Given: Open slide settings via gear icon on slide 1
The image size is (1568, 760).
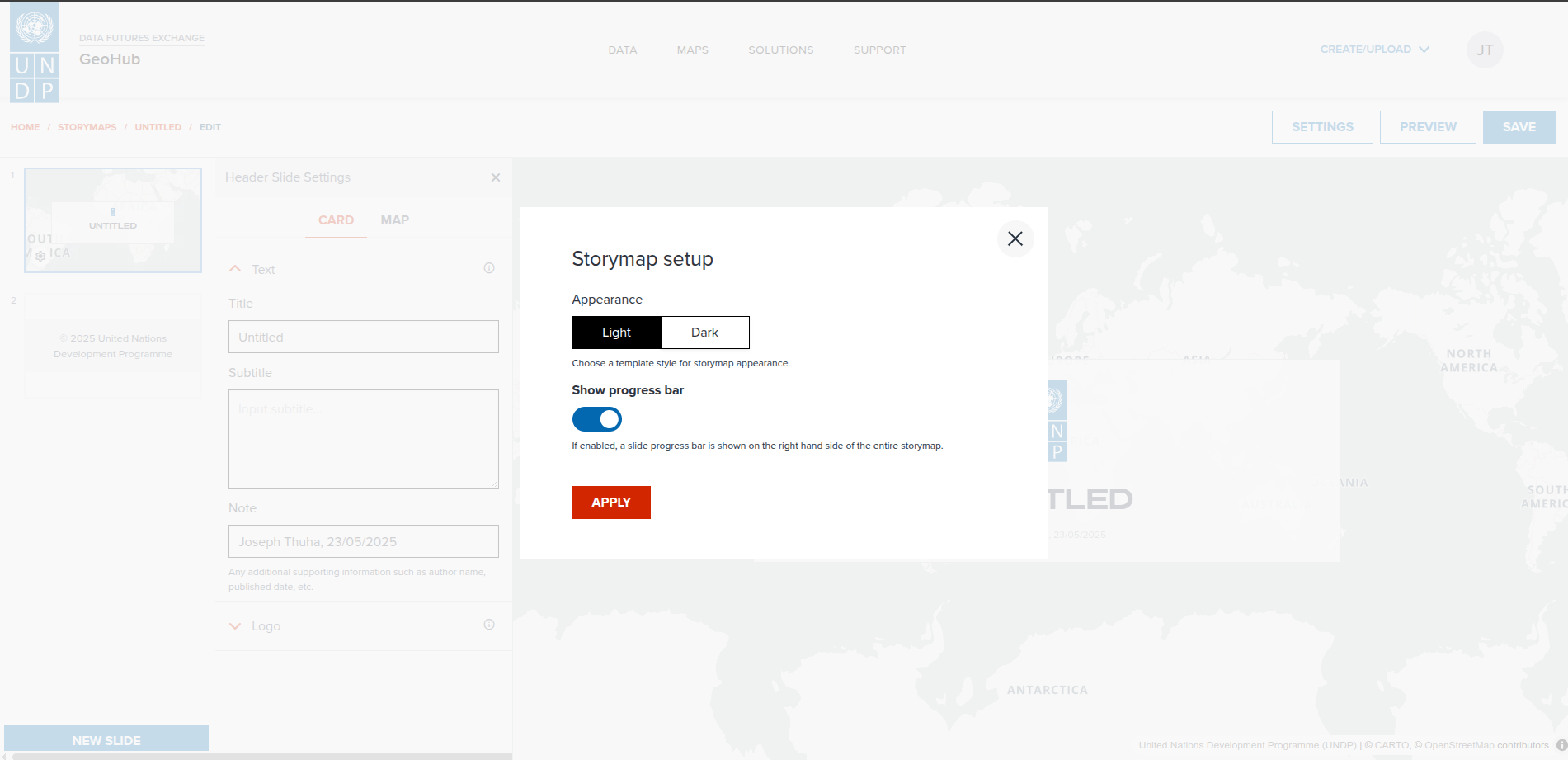Looking at the screenshot, I should [40, 256].
